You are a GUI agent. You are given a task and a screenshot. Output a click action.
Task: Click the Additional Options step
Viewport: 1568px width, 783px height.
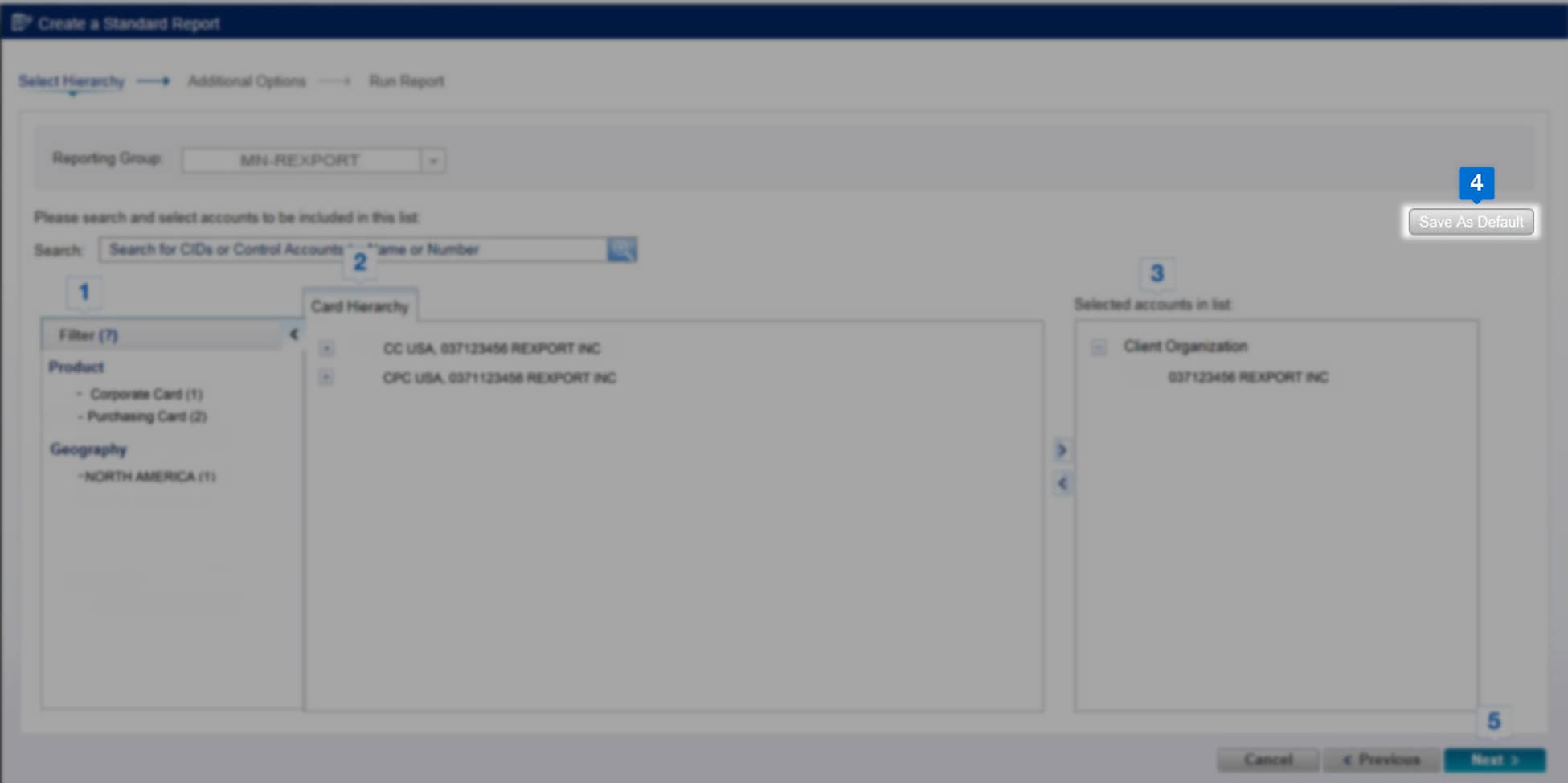coord(247,80)
